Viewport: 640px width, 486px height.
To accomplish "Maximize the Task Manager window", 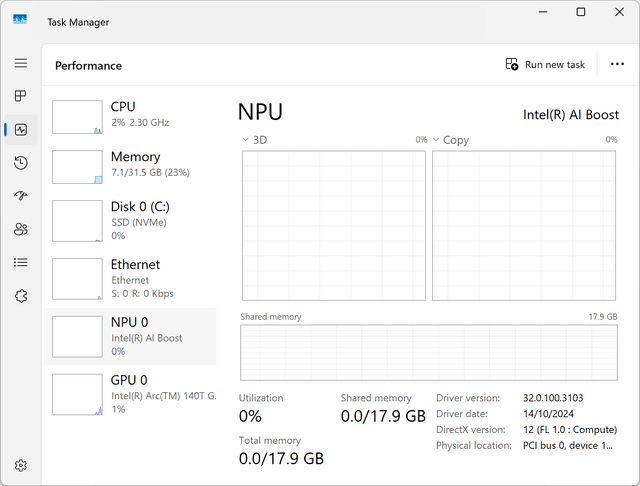I will (581, 12).
